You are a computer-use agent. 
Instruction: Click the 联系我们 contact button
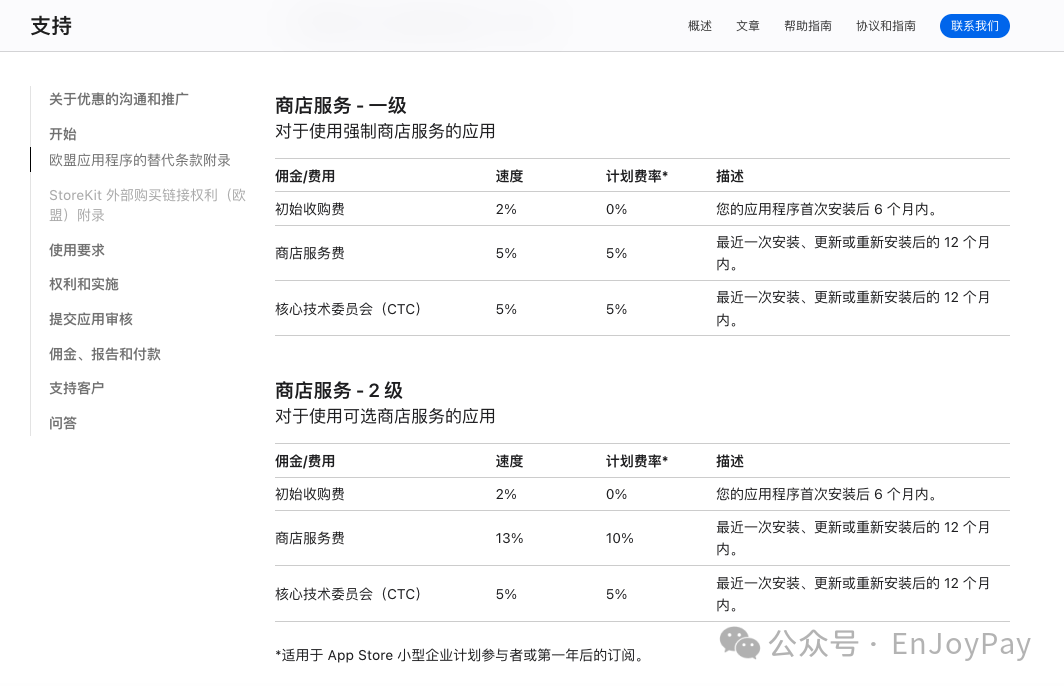(974, 26)
